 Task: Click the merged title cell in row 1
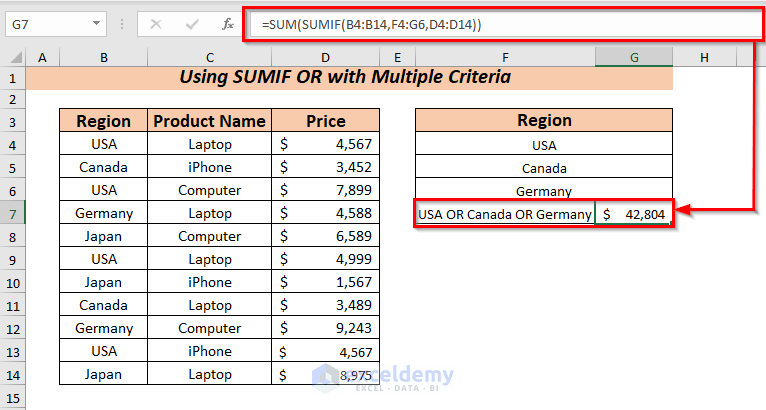349,76
